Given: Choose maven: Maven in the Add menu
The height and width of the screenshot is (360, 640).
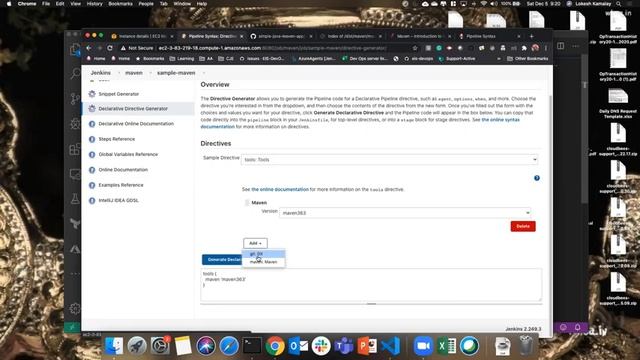Looking at the screenshot, I should (x=263, y=262).
